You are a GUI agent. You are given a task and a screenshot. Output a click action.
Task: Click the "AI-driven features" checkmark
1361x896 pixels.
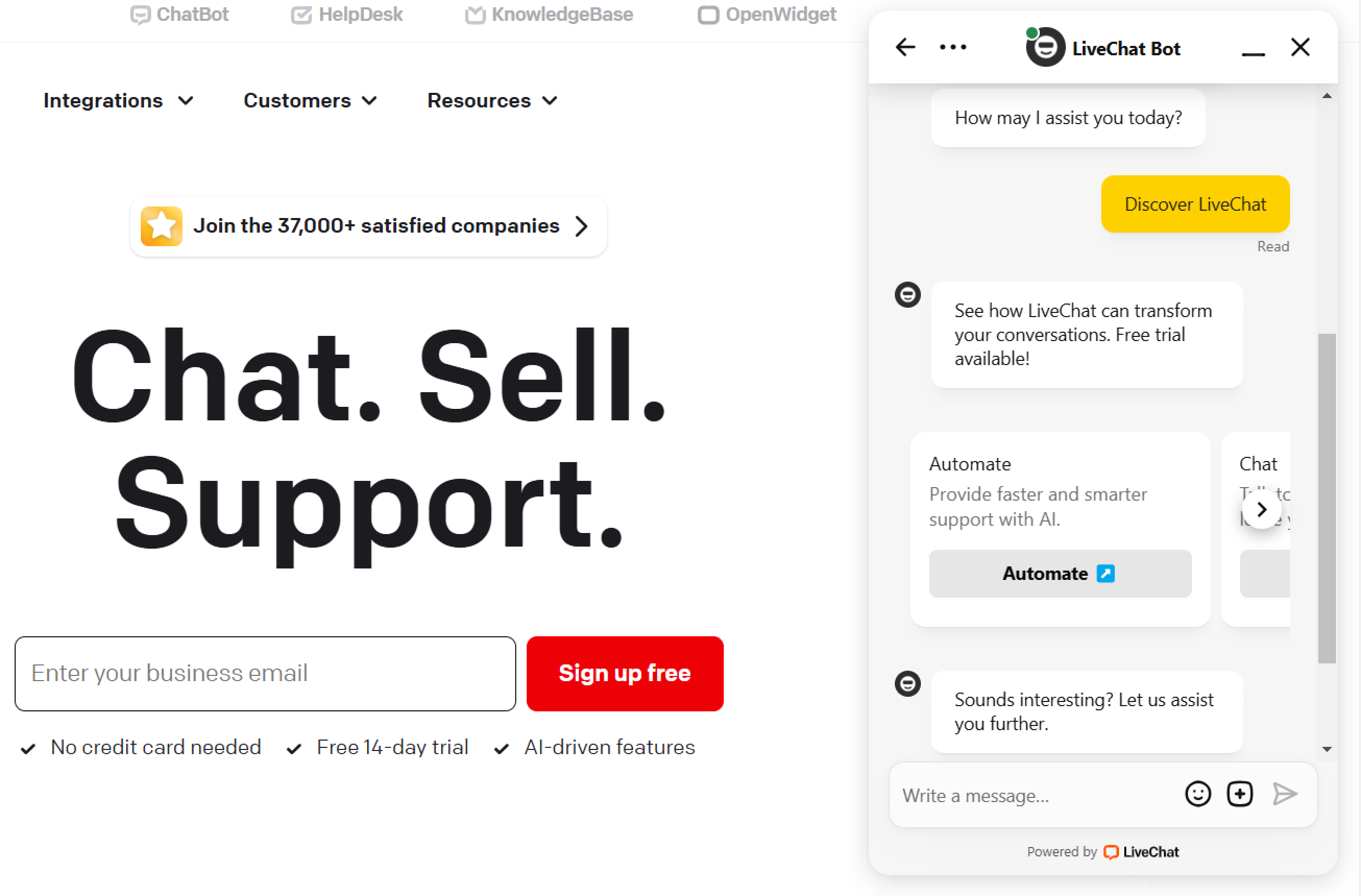coord(502,748)
